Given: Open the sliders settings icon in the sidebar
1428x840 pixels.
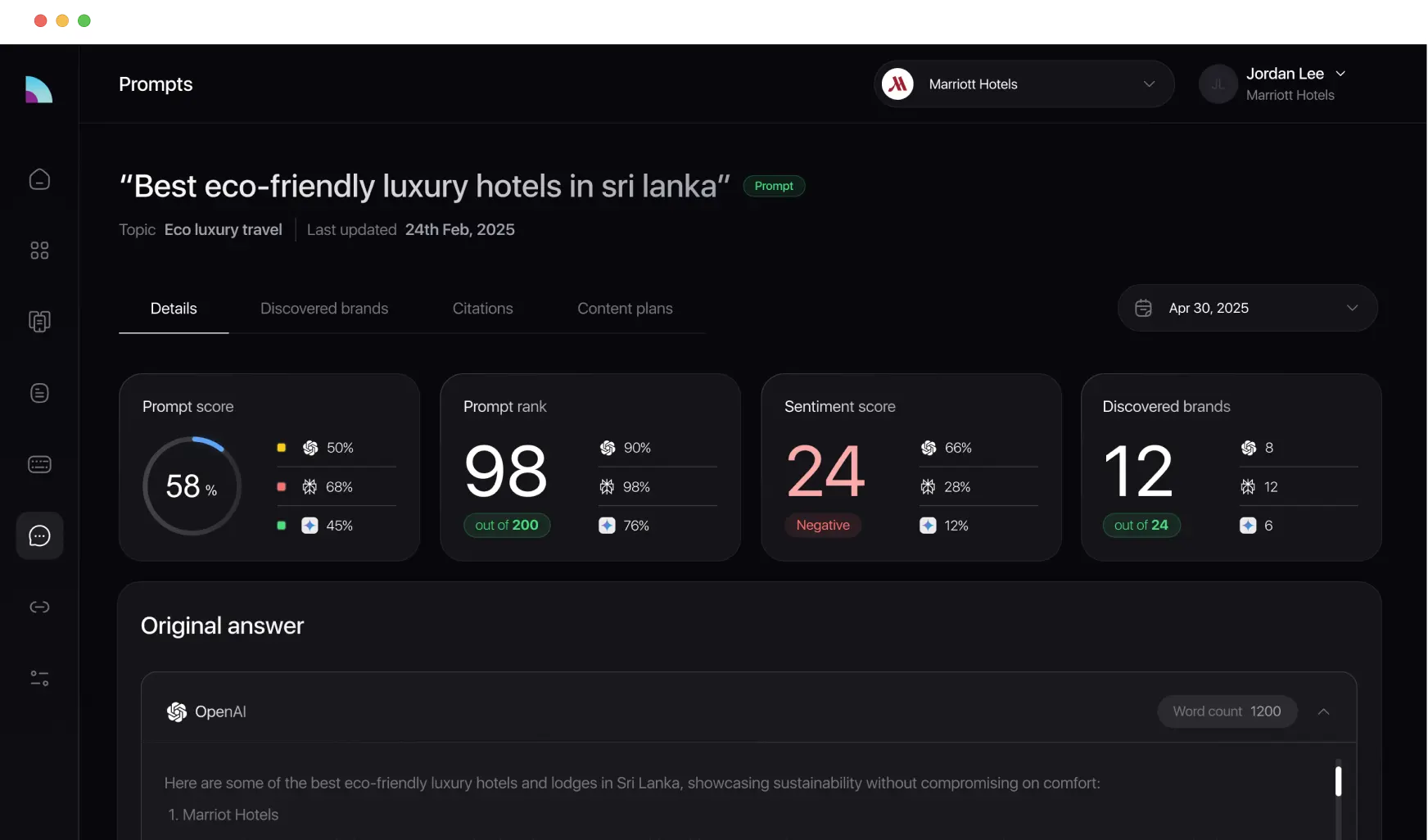Looking at the screenshot, I should tap(39, 678).
